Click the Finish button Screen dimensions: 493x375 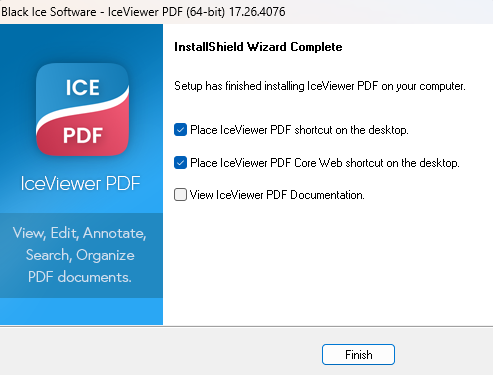point(358,354)
